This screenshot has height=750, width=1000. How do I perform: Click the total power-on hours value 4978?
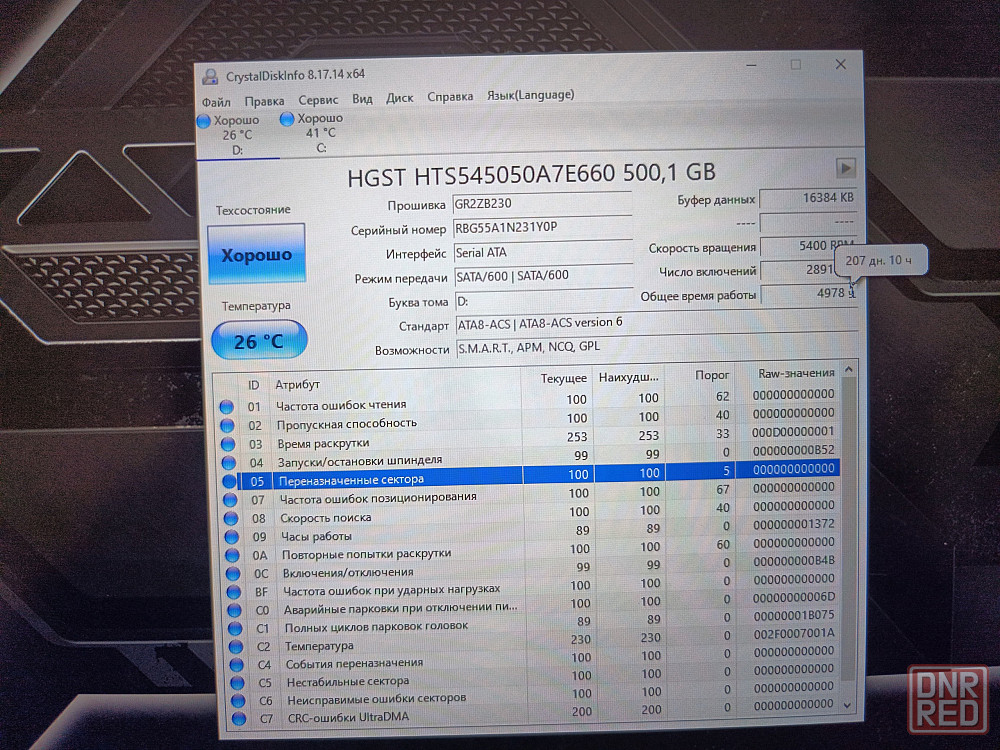pos(809,293)
